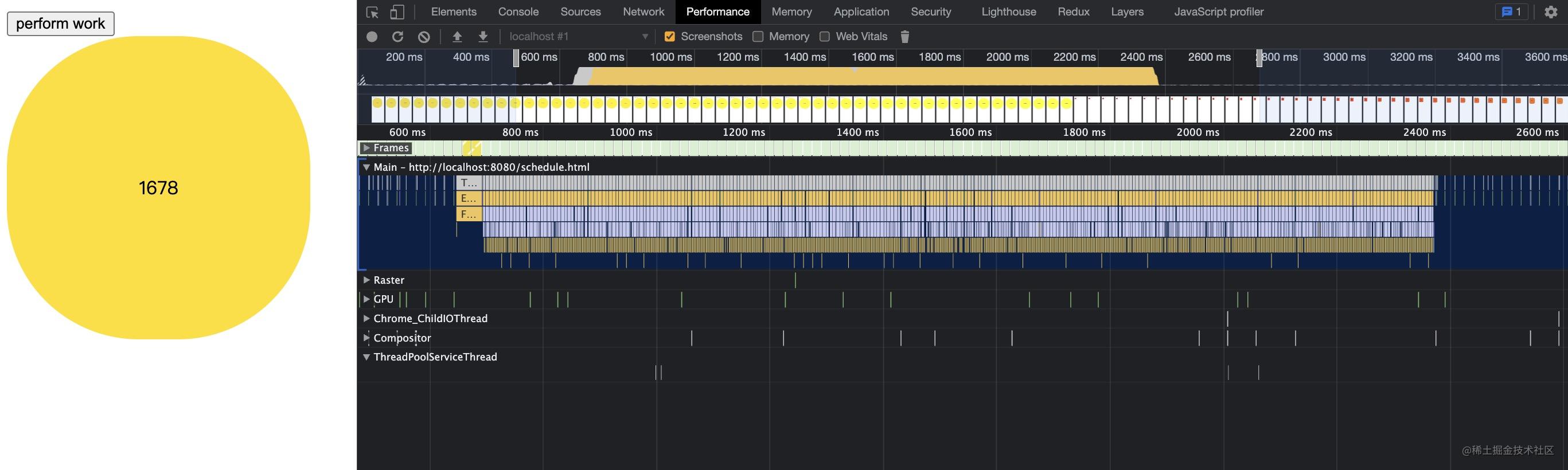The width and height of the screenshot is (1568, 470).
Task: Switch to the Memory tab
Action: [x=791, y=11]
